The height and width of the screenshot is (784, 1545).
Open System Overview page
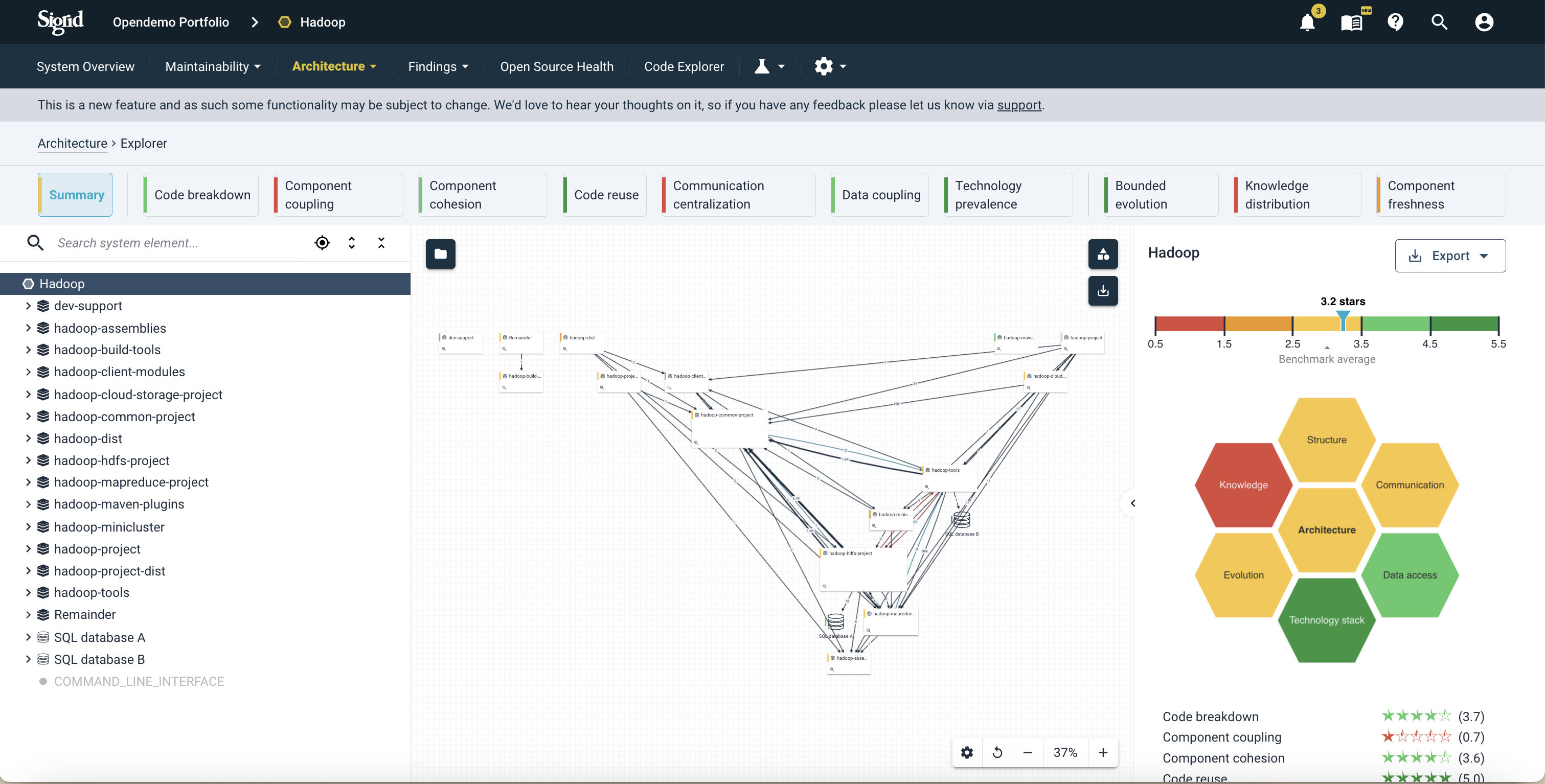(85, 66)
